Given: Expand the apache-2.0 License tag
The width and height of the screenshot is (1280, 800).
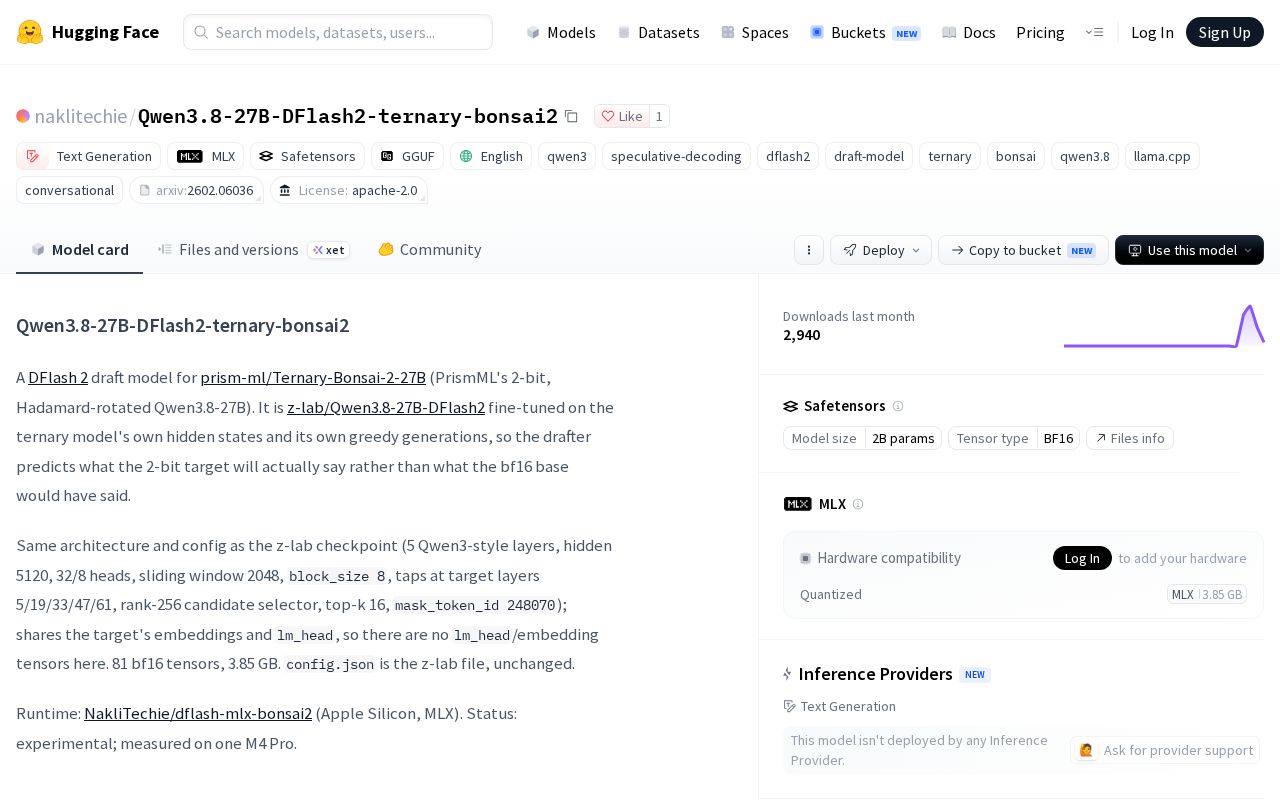Looking at the screenshot, I should pyautogui.click(x=349, y=190).
